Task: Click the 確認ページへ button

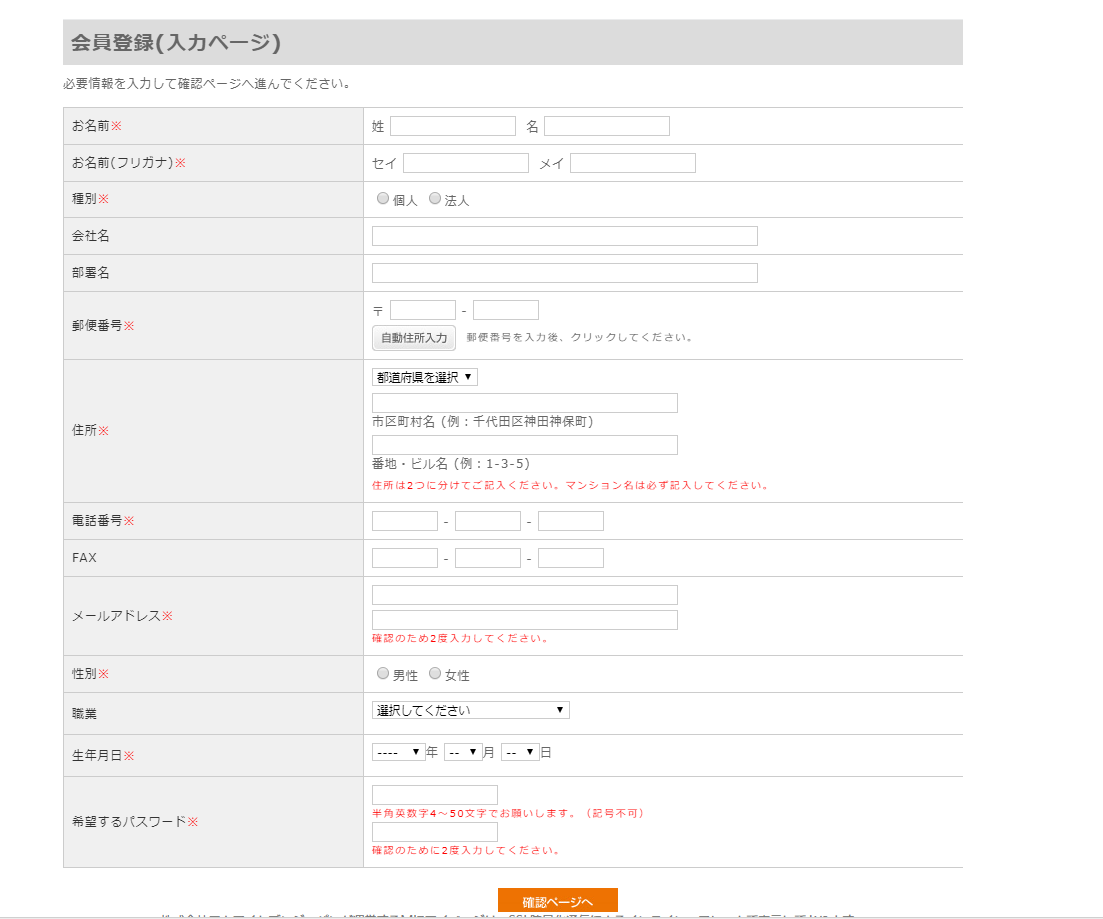Action: tap(558, 901)
